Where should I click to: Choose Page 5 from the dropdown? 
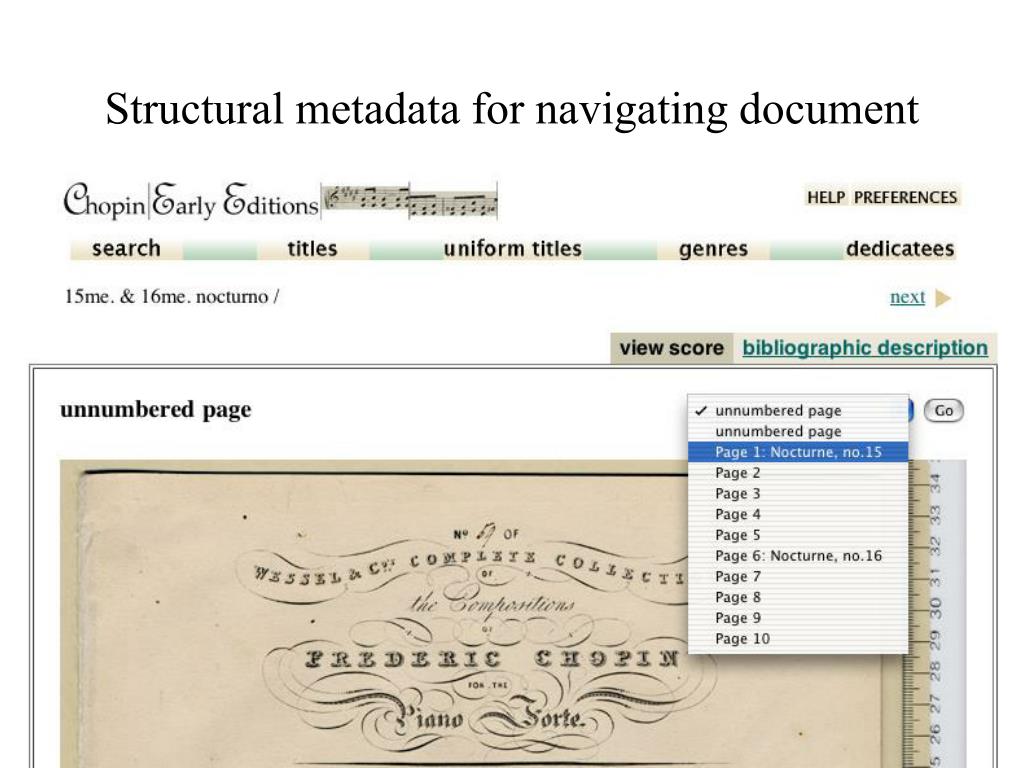pos(798,535)
